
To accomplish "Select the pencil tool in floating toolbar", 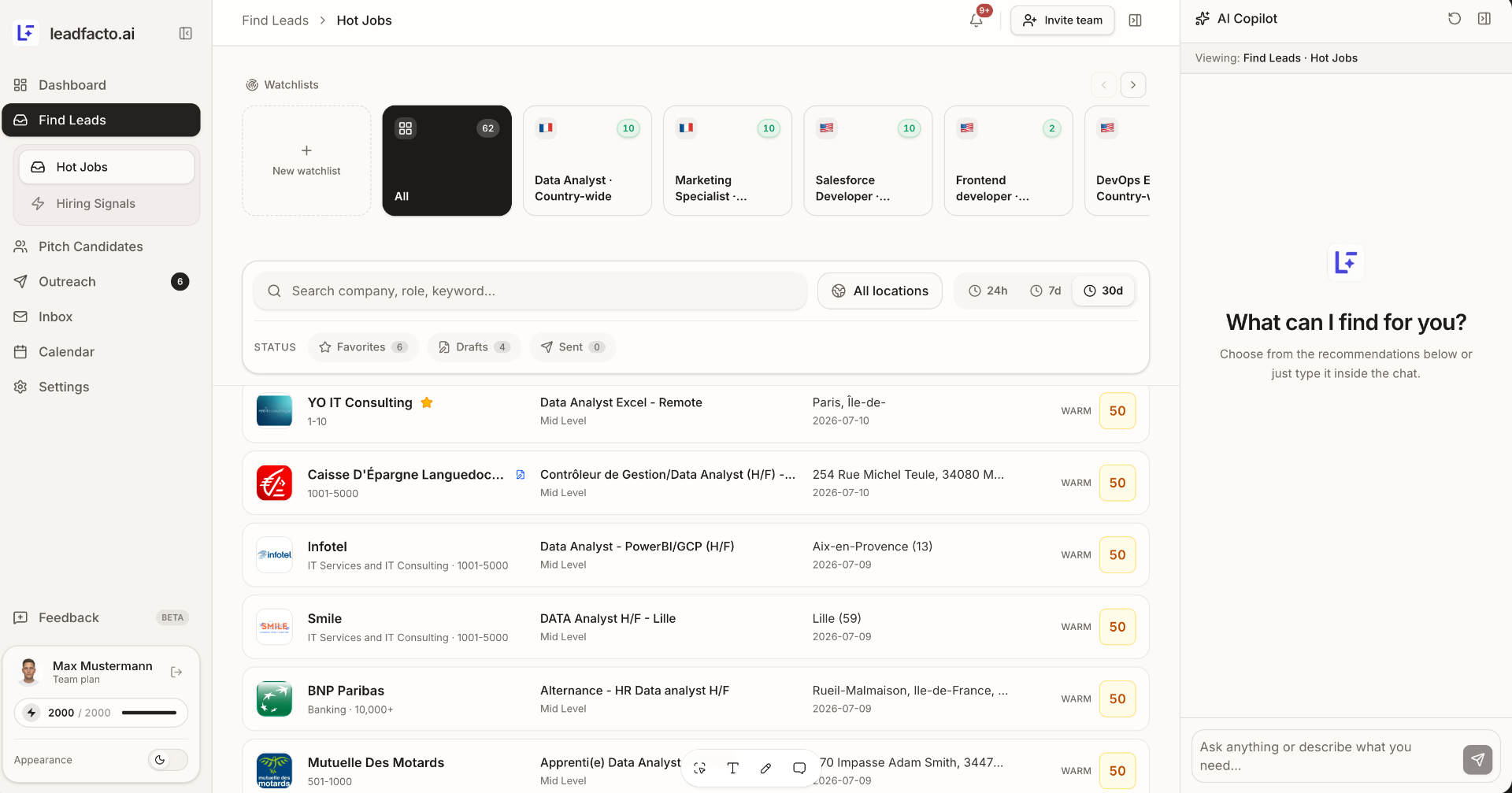I will 765,768.
